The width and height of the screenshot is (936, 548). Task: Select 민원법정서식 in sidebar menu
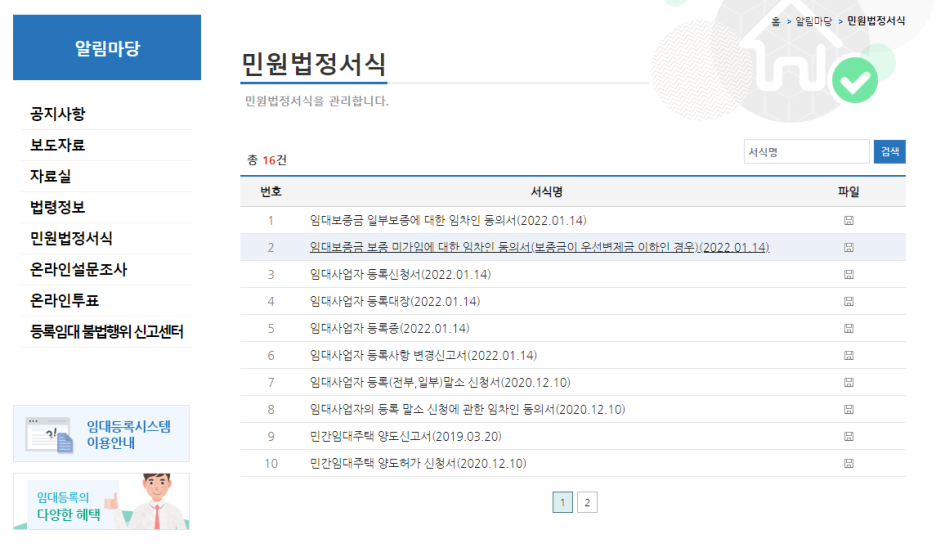pyautogui.click(x=71, y=238)
